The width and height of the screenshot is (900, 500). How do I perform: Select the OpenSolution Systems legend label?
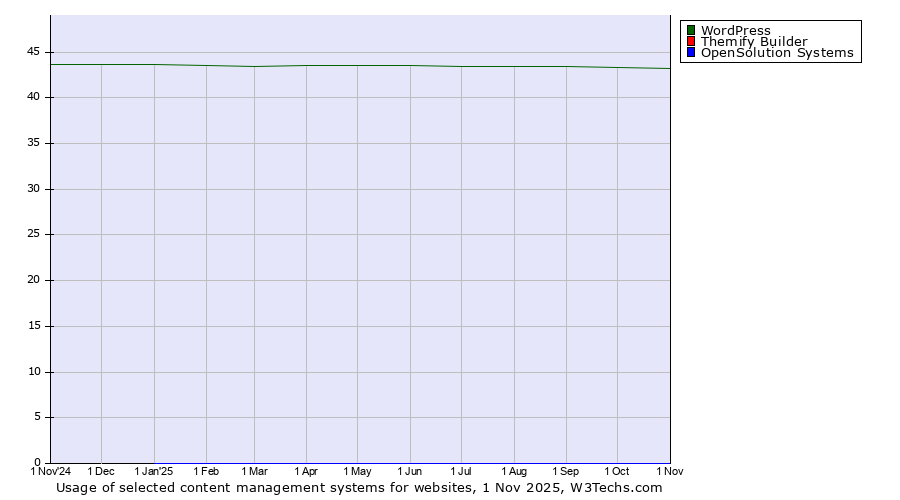777,53
